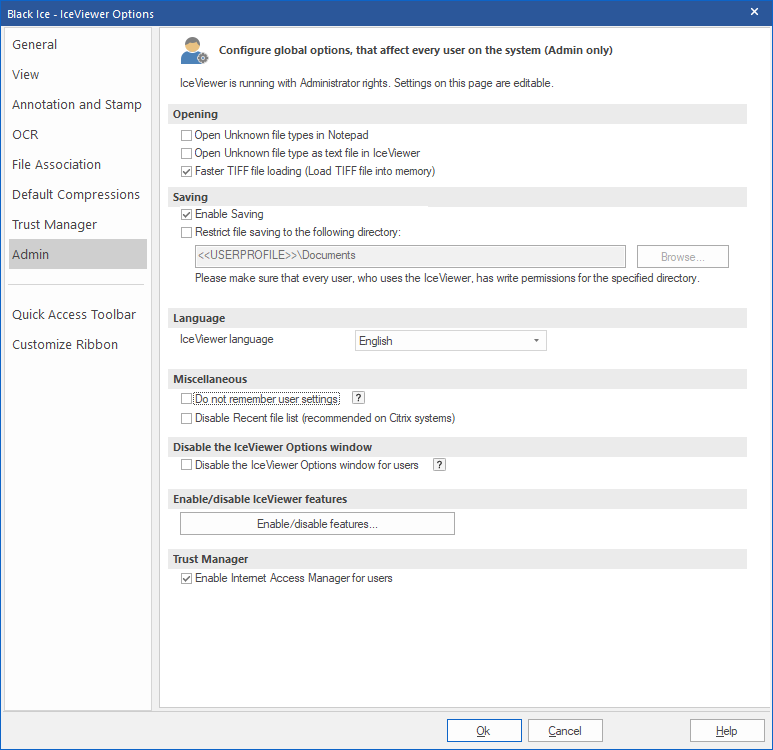Select Default Compressions page
This screenshot has height=750, width=773.
coord(78,194)
